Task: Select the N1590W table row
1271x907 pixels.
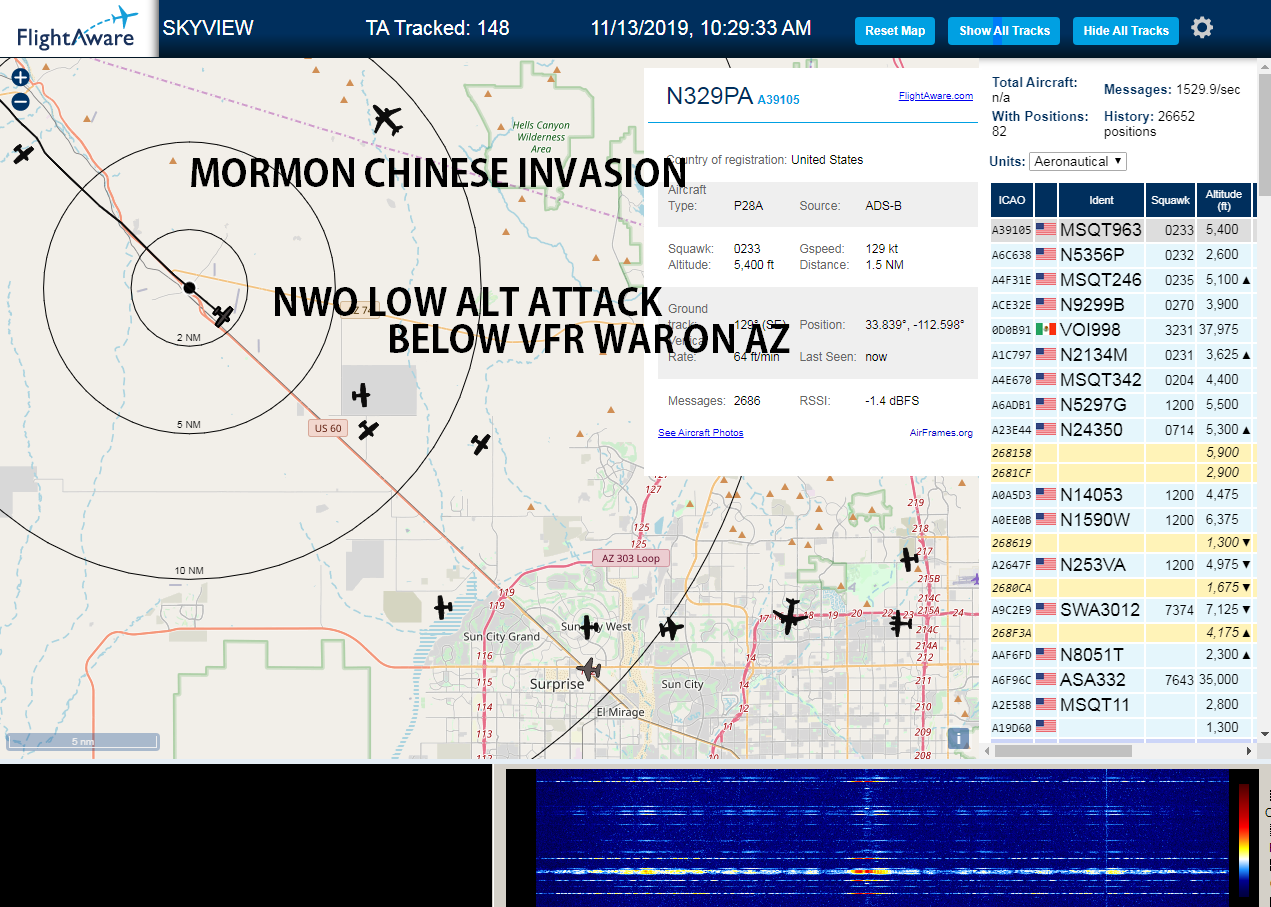Action: tap(1122, 520)
